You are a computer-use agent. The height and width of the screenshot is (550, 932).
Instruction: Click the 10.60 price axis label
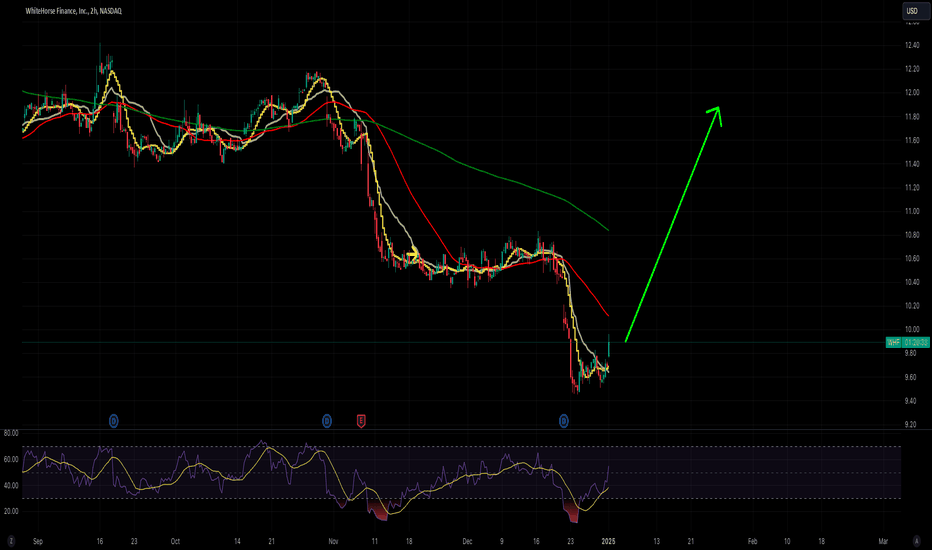(912, 259)
